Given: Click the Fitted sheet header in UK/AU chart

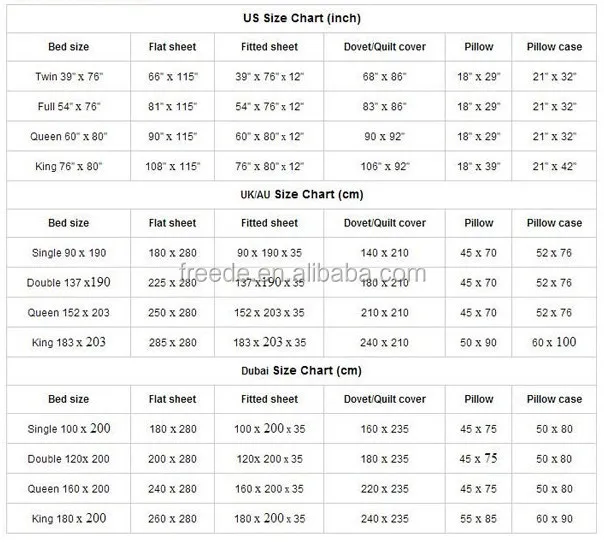Looking at the screenshot, I should coord(269,223).
